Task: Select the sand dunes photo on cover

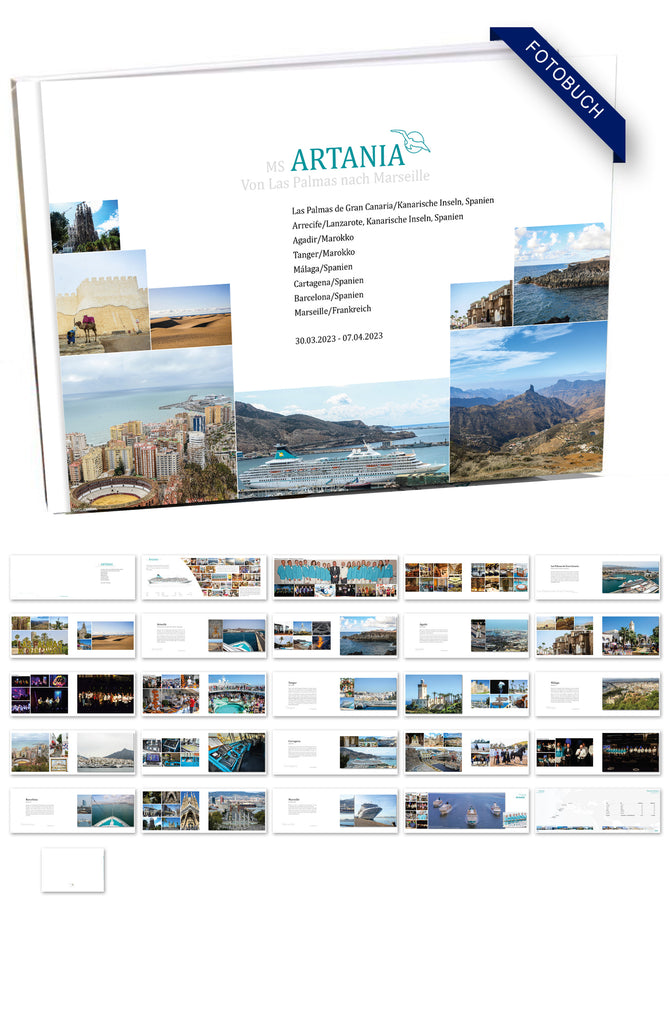Action: pyautogui.click(x=190, y=317)
